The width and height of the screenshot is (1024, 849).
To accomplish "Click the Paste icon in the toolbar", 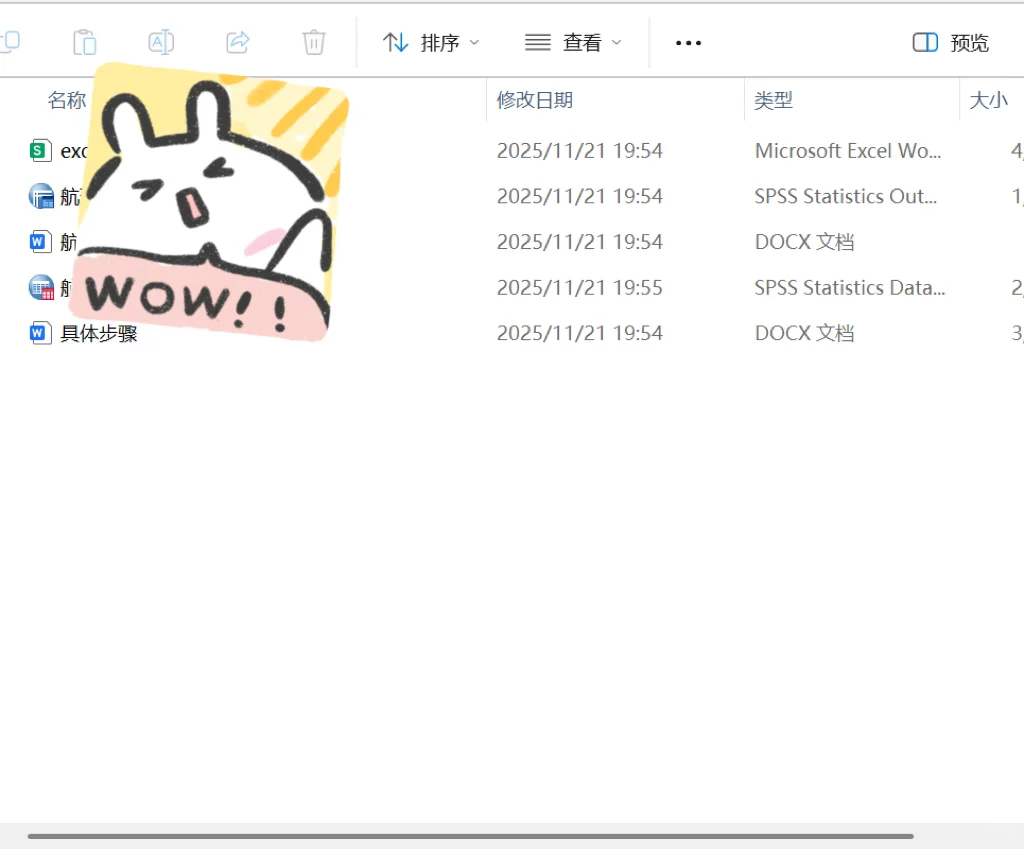I will click(x=84, y=42).
